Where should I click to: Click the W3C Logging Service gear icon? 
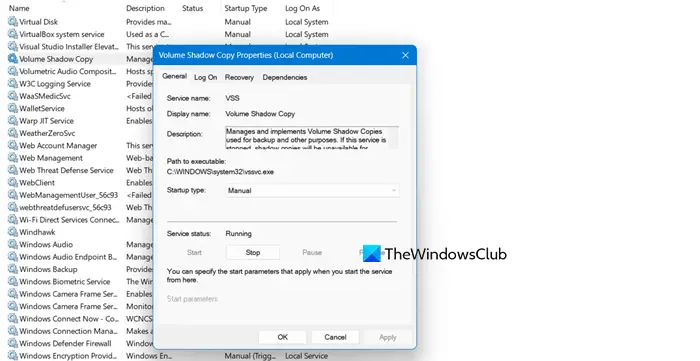coord(12,83)
